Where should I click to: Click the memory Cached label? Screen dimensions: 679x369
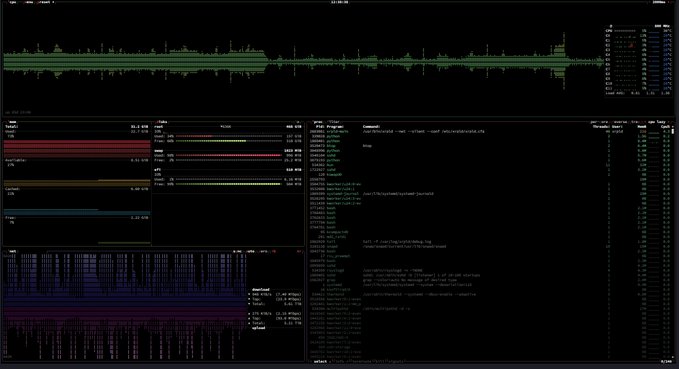pos(12,189)
